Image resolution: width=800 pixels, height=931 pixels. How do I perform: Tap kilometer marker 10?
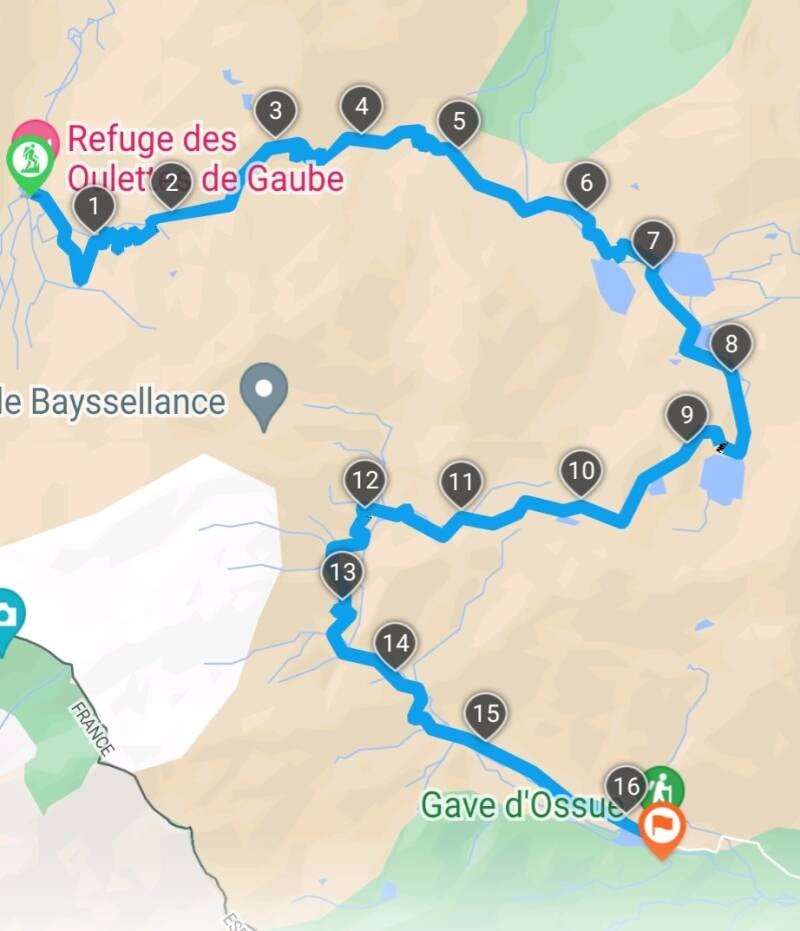pyautogui.click(x=581, y=473)
